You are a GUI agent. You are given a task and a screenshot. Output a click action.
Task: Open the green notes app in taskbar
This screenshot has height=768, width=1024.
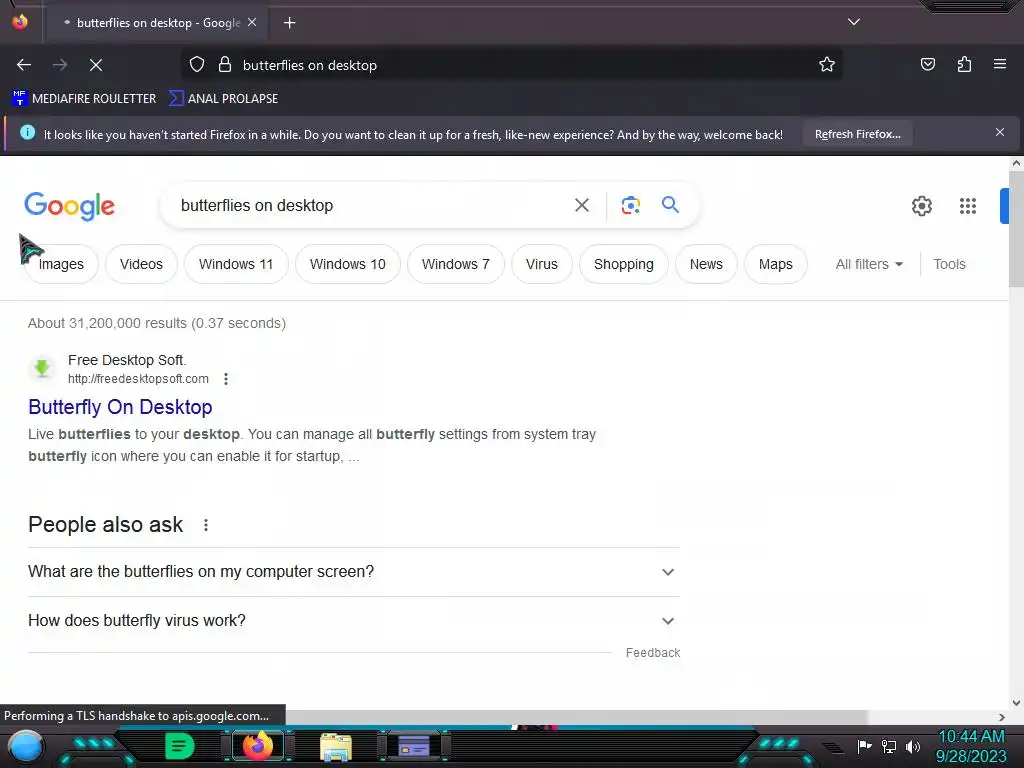click(179, 746)
